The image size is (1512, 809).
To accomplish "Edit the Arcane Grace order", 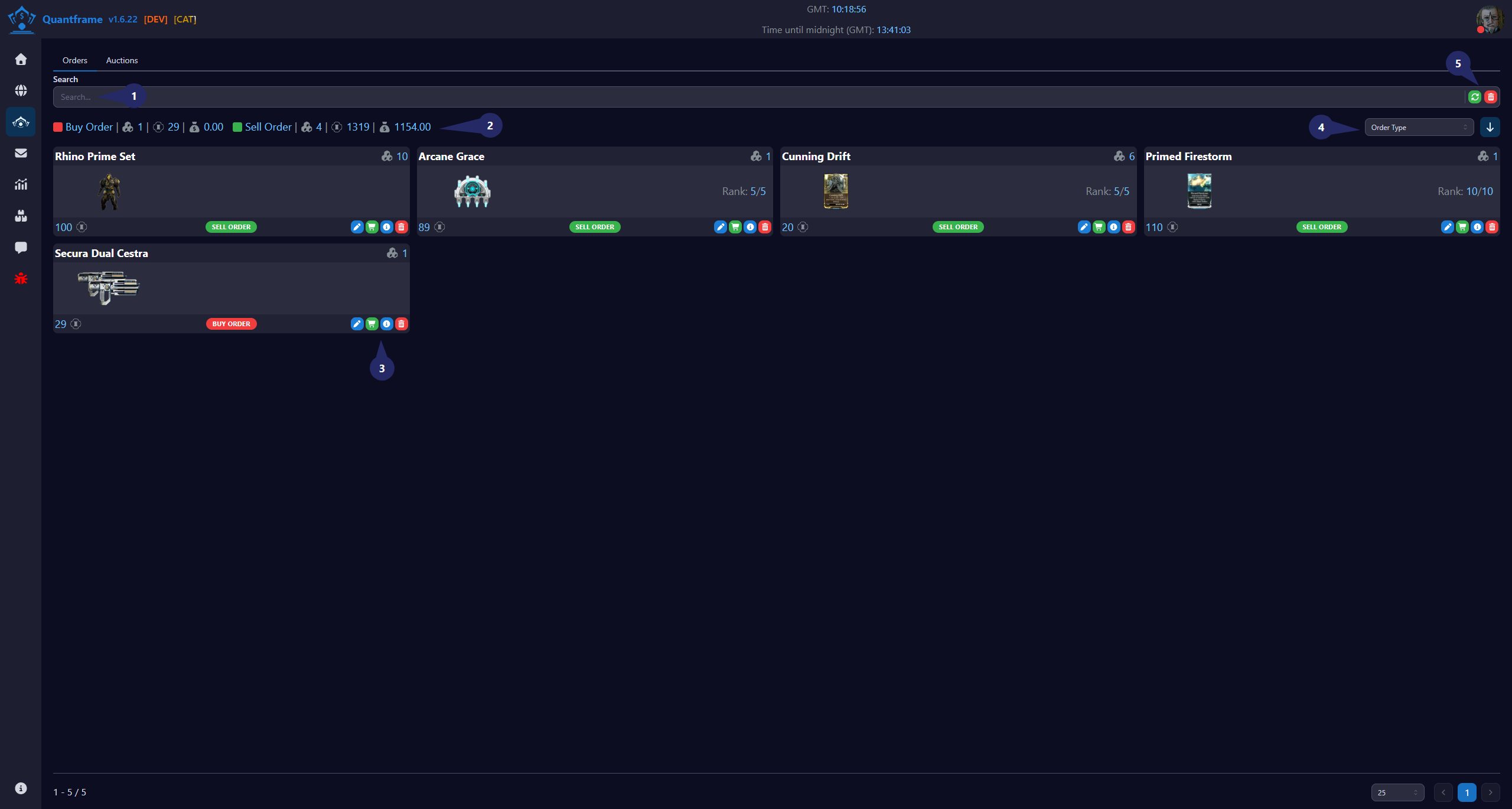I will click(721, 227).
